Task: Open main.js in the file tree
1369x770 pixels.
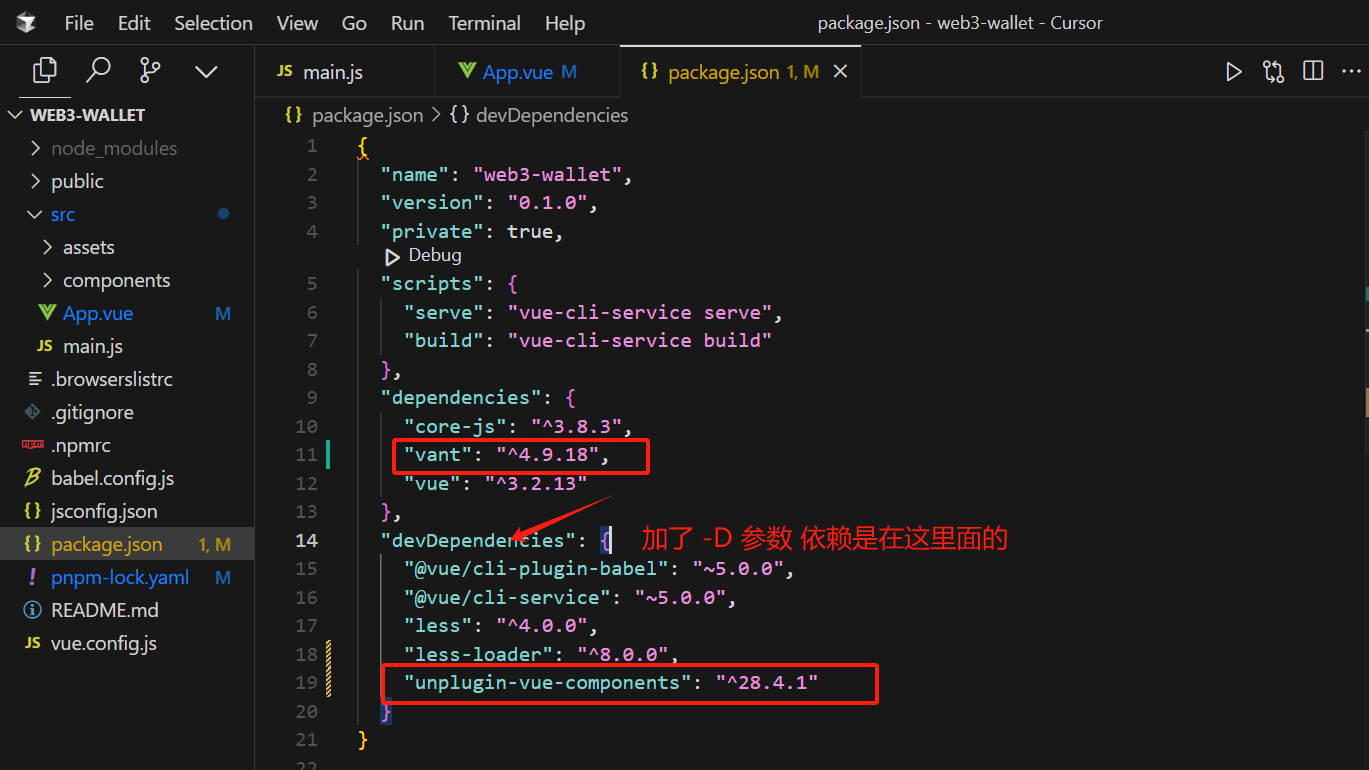Action: [127, 346]
